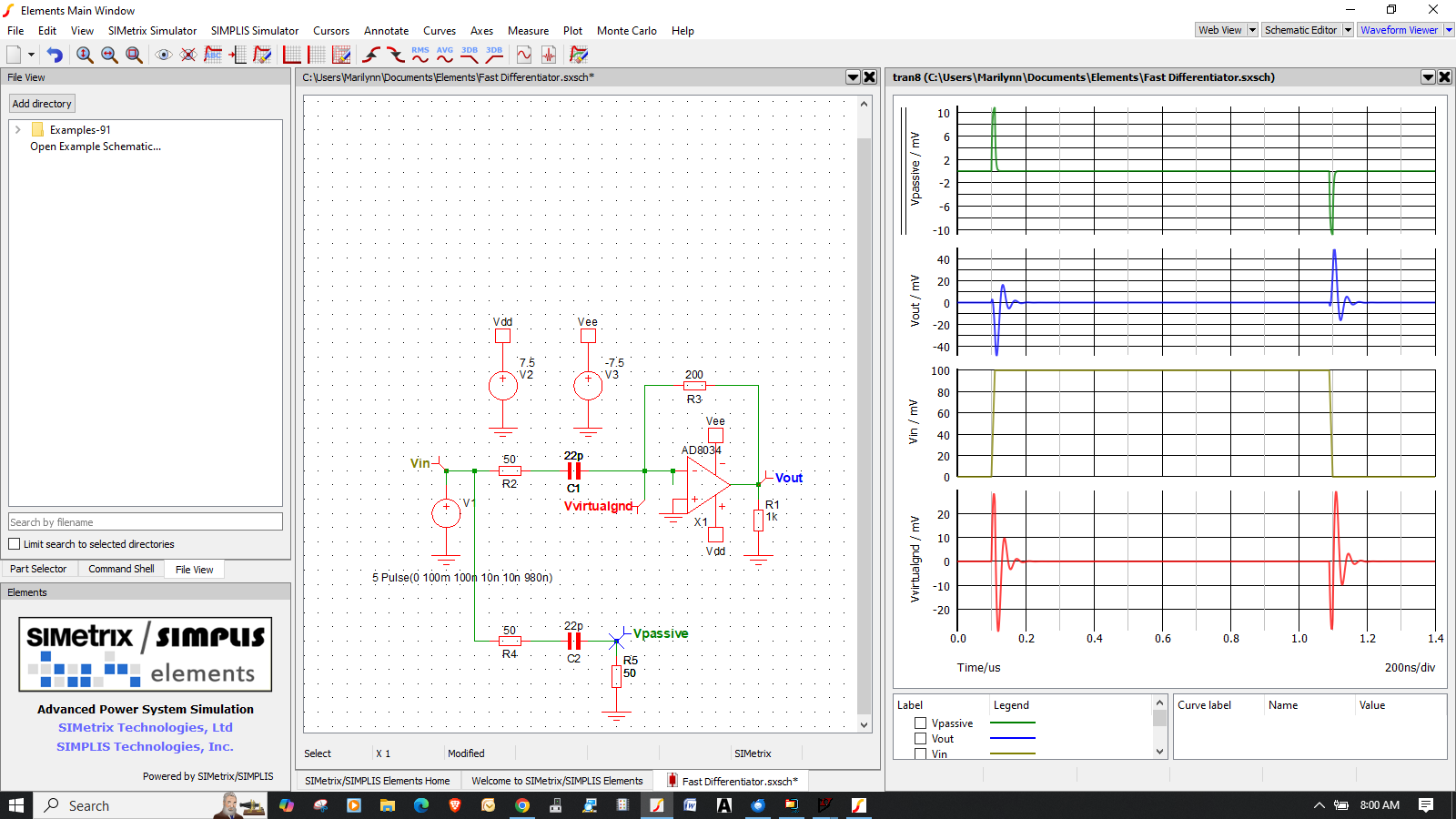1456x819 pixels.
Task: Click the Web View button
Action: click(1219, 30)
